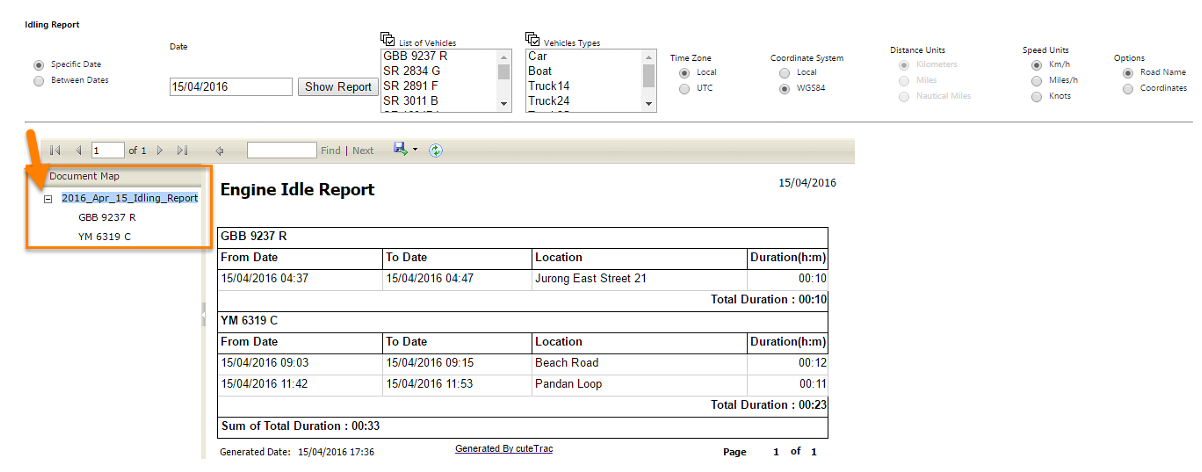This screenshot has width=1202, height=472.
Task: Click the Date input field
Action: (231, 87)
